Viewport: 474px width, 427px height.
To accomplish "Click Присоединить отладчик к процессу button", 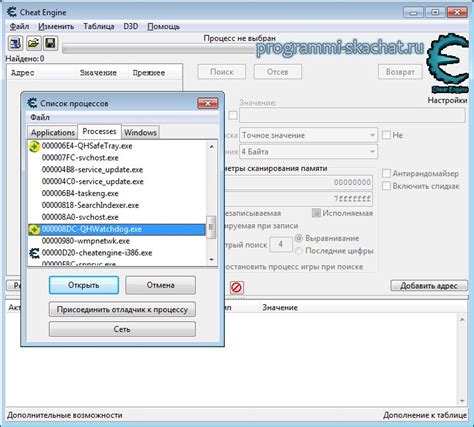I will click(122, 309).
